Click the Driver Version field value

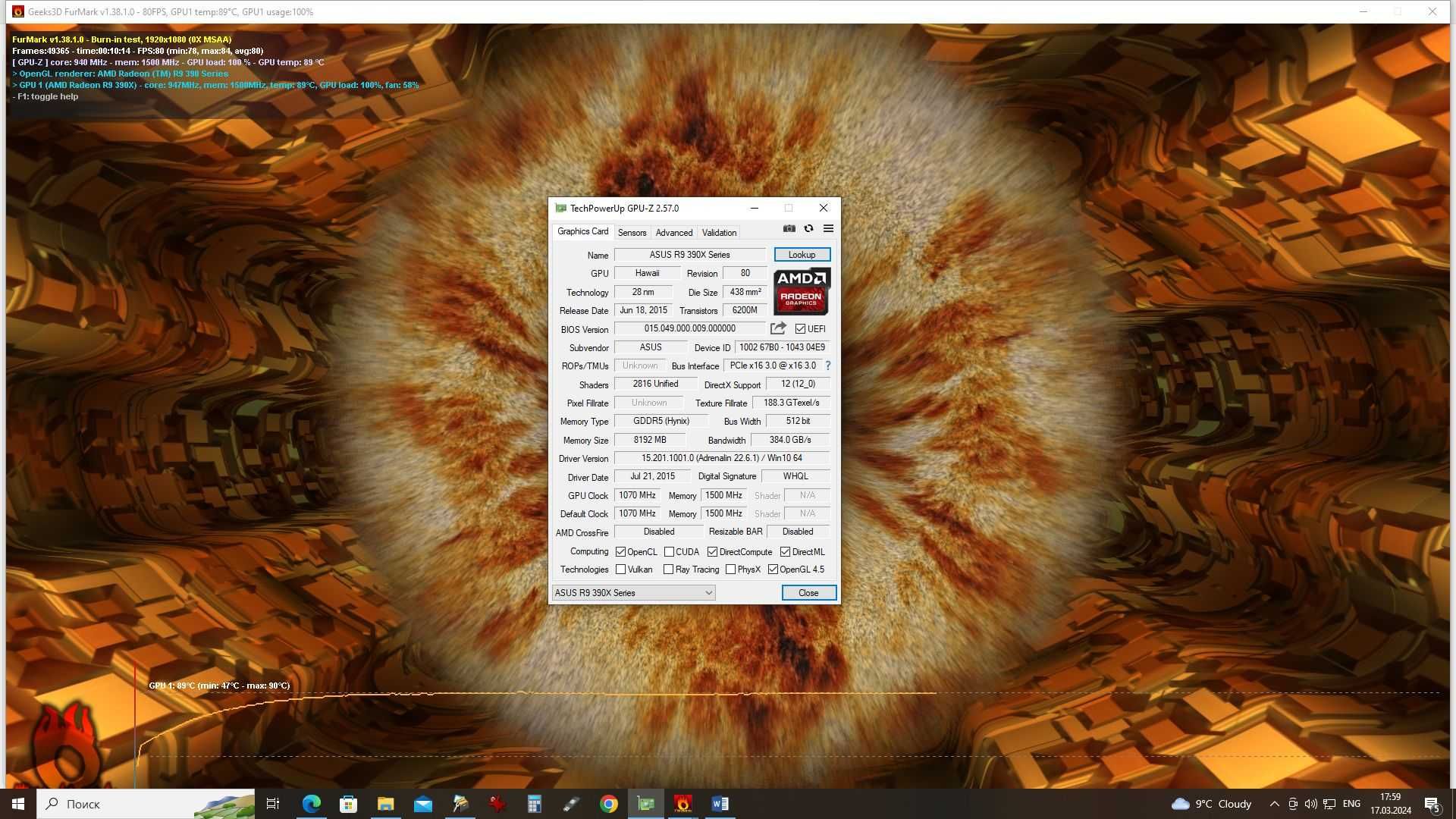pyautogui.click(x=722, y=458)
